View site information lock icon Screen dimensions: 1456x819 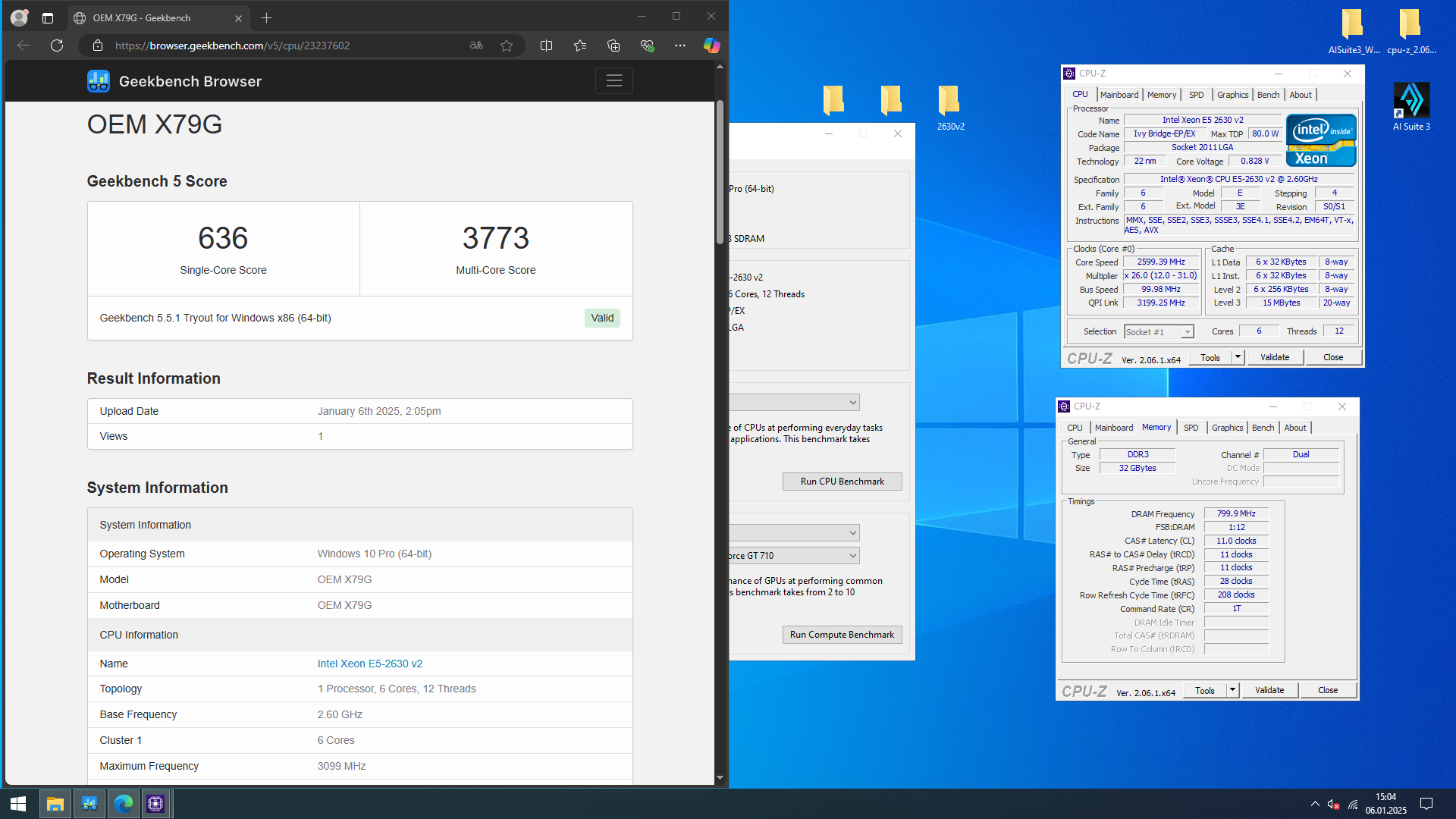[x=98, y=45]
